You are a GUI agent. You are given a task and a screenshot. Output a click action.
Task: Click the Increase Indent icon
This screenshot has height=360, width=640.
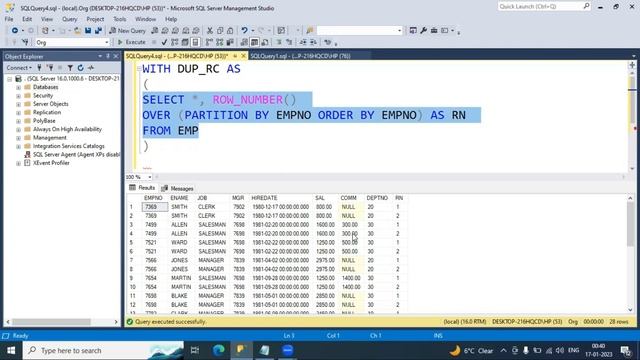pyautogui.click(x=313, y=42)
